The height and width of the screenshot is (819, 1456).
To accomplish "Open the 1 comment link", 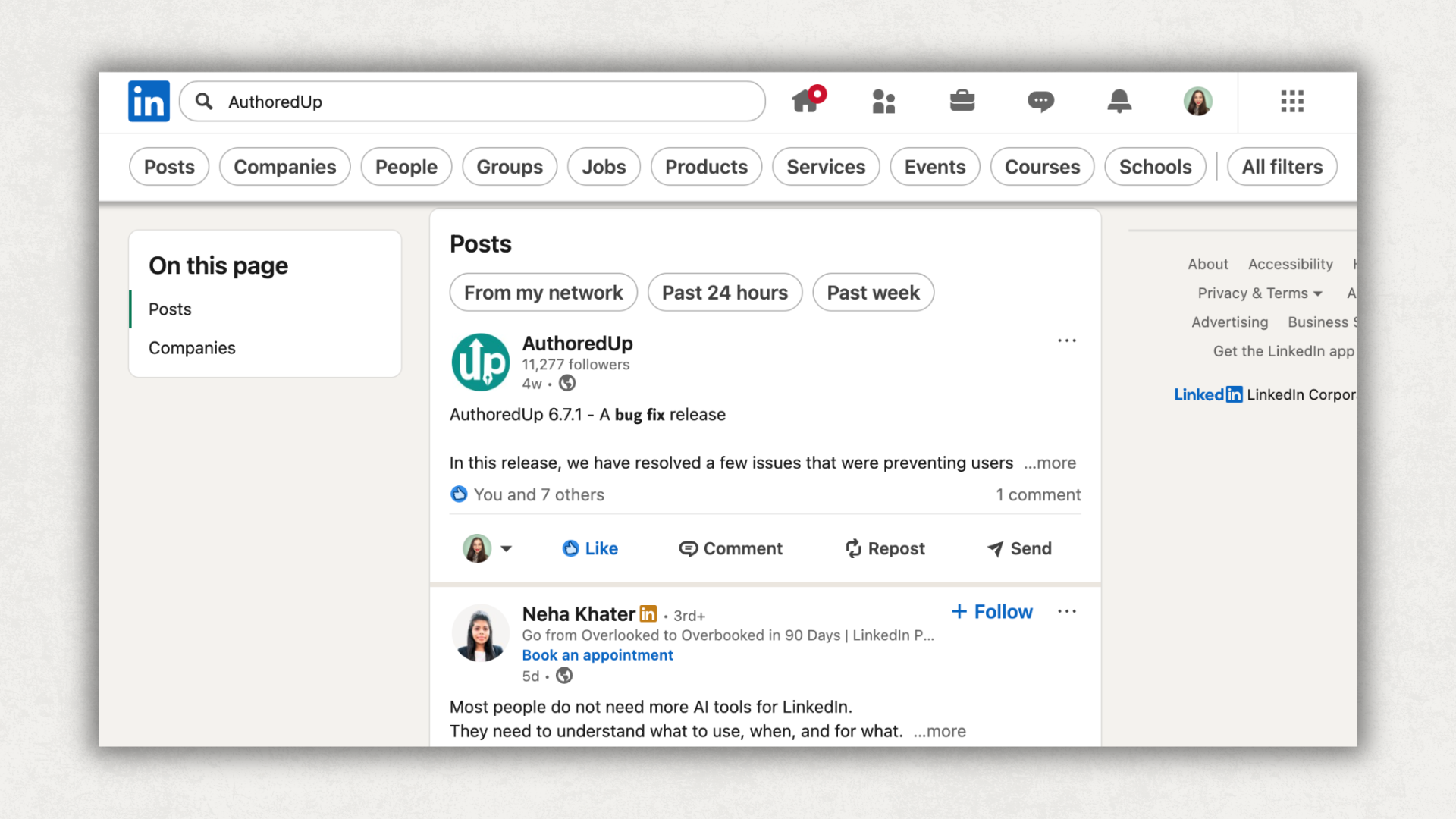I will (x=1038, y=494).
